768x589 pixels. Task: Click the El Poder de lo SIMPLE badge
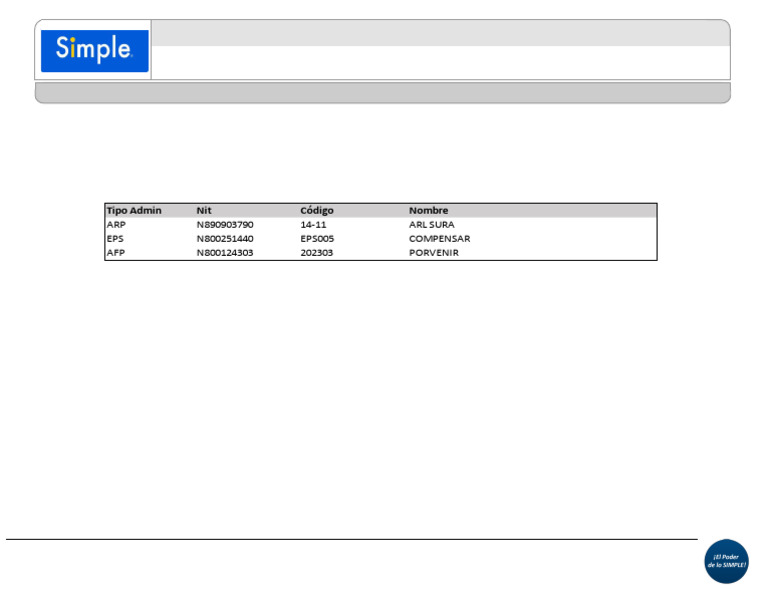coord(726,561)
